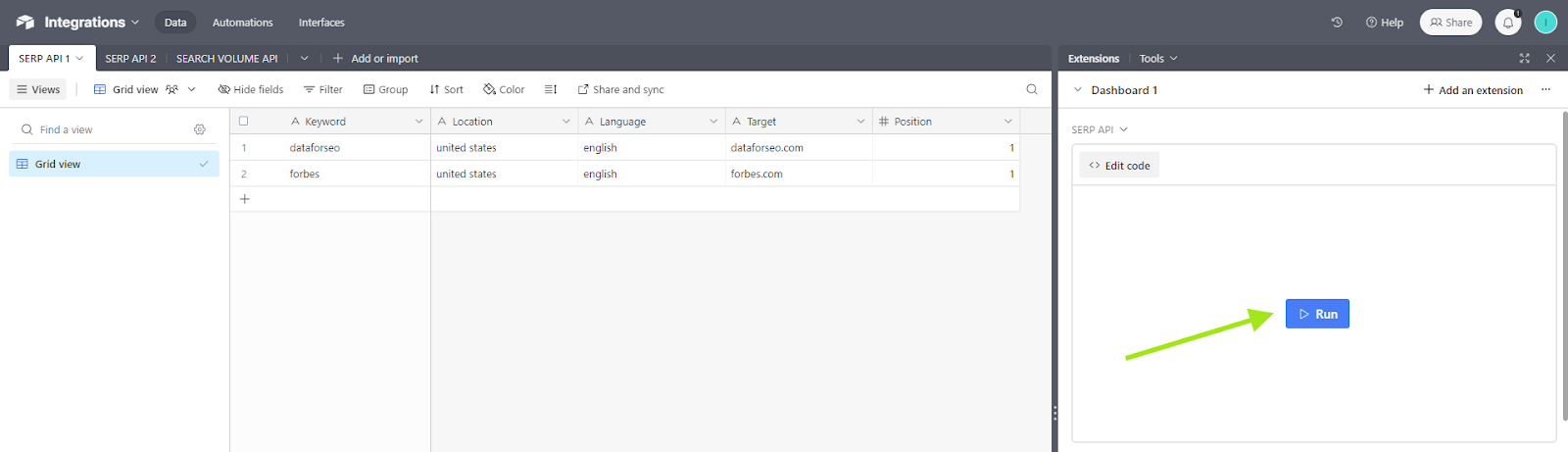Open the Help menu
Image resolution: width=1568 pixels, height=452 pixels.
1385,22
